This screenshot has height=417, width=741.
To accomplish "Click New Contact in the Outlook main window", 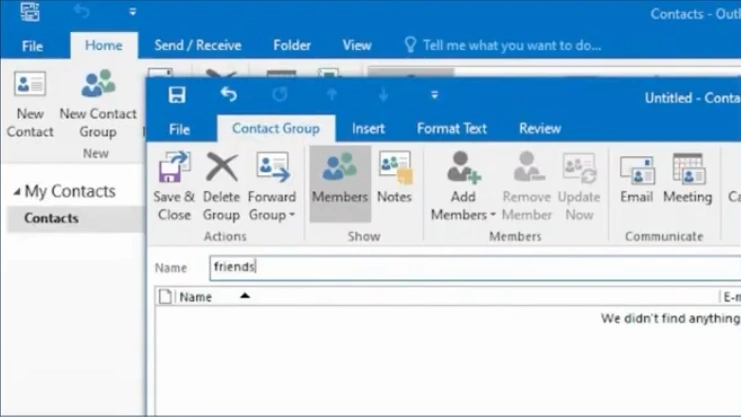I will [x=30, y=104].
